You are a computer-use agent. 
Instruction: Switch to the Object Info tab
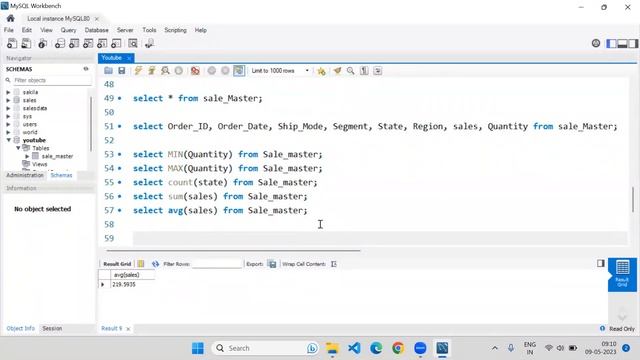pyautogui.click(x=20, y=328)
